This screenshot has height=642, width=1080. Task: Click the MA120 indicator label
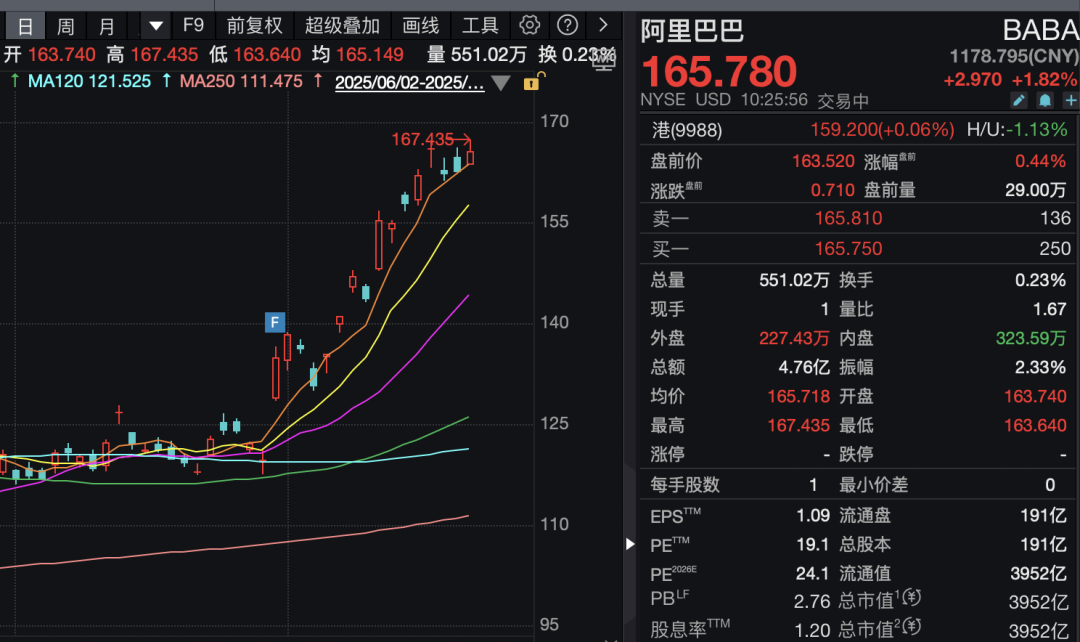coord(89,81)
